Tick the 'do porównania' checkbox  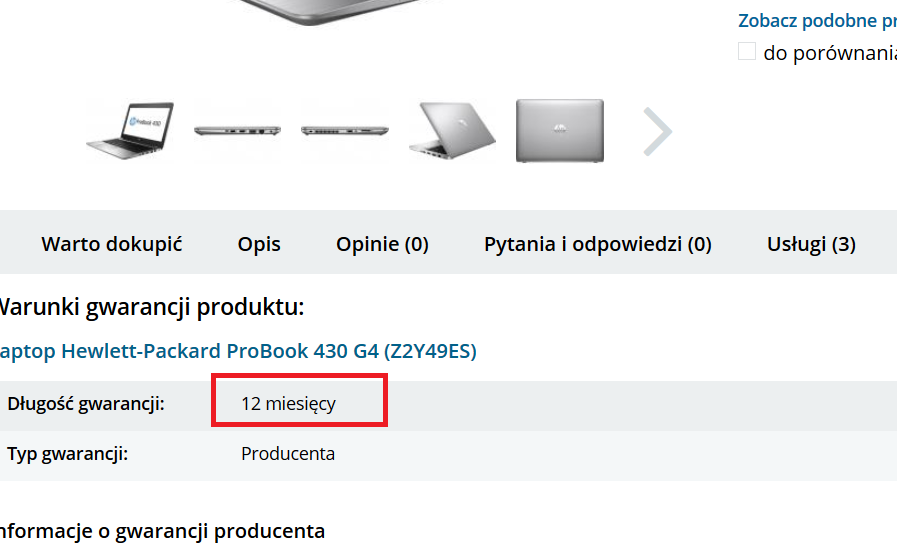pyautogui.click(x=747, y=51)
